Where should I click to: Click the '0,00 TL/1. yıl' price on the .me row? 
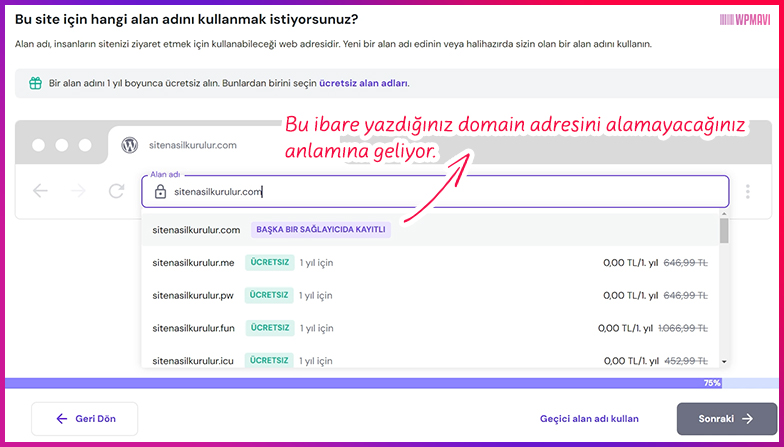pos(631,262)
